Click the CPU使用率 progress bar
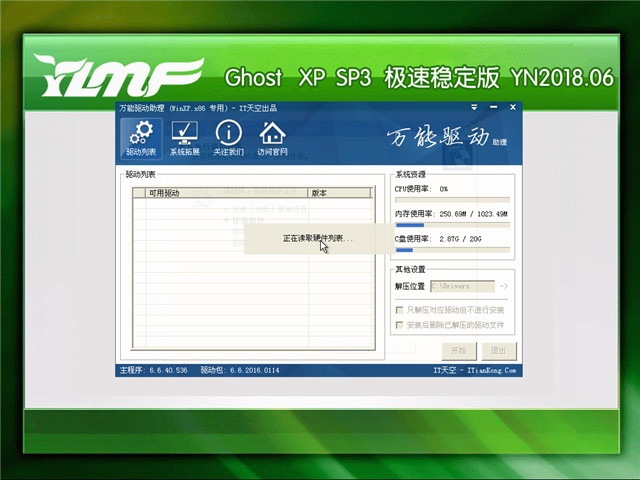Screen dimensions: 640x480 [x=452, y=200]
